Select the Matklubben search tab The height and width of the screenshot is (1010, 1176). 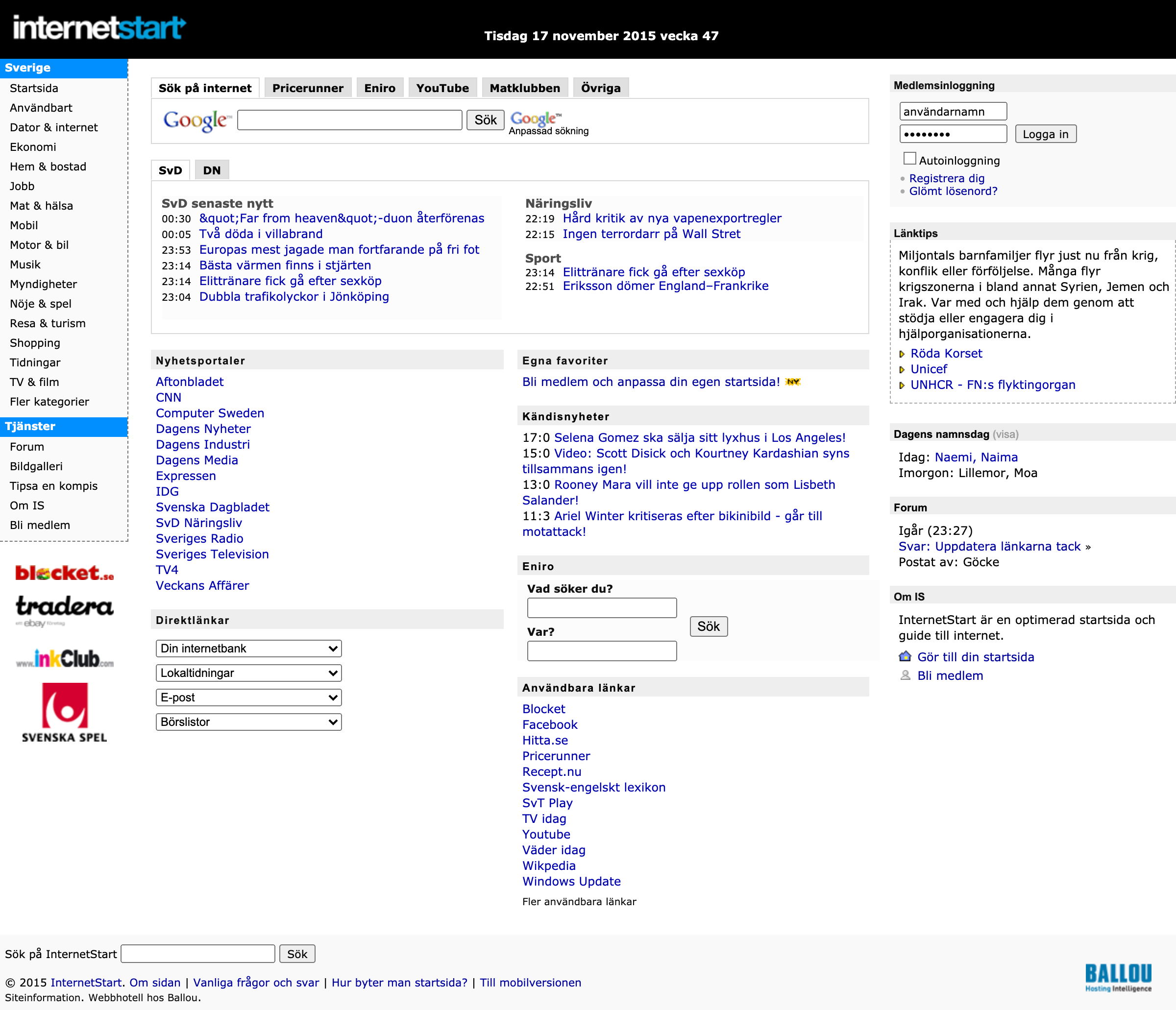(x=525, y=88)
